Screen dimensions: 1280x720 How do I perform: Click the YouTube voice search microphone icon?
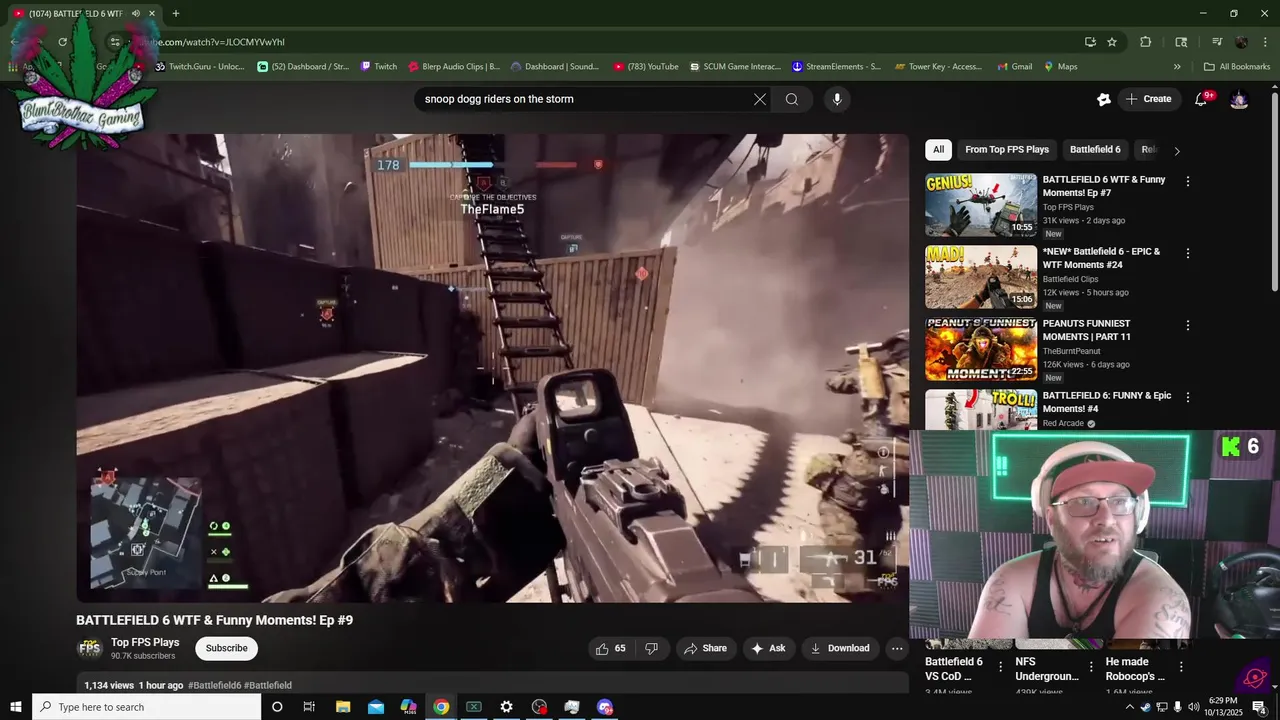point(837,99)
